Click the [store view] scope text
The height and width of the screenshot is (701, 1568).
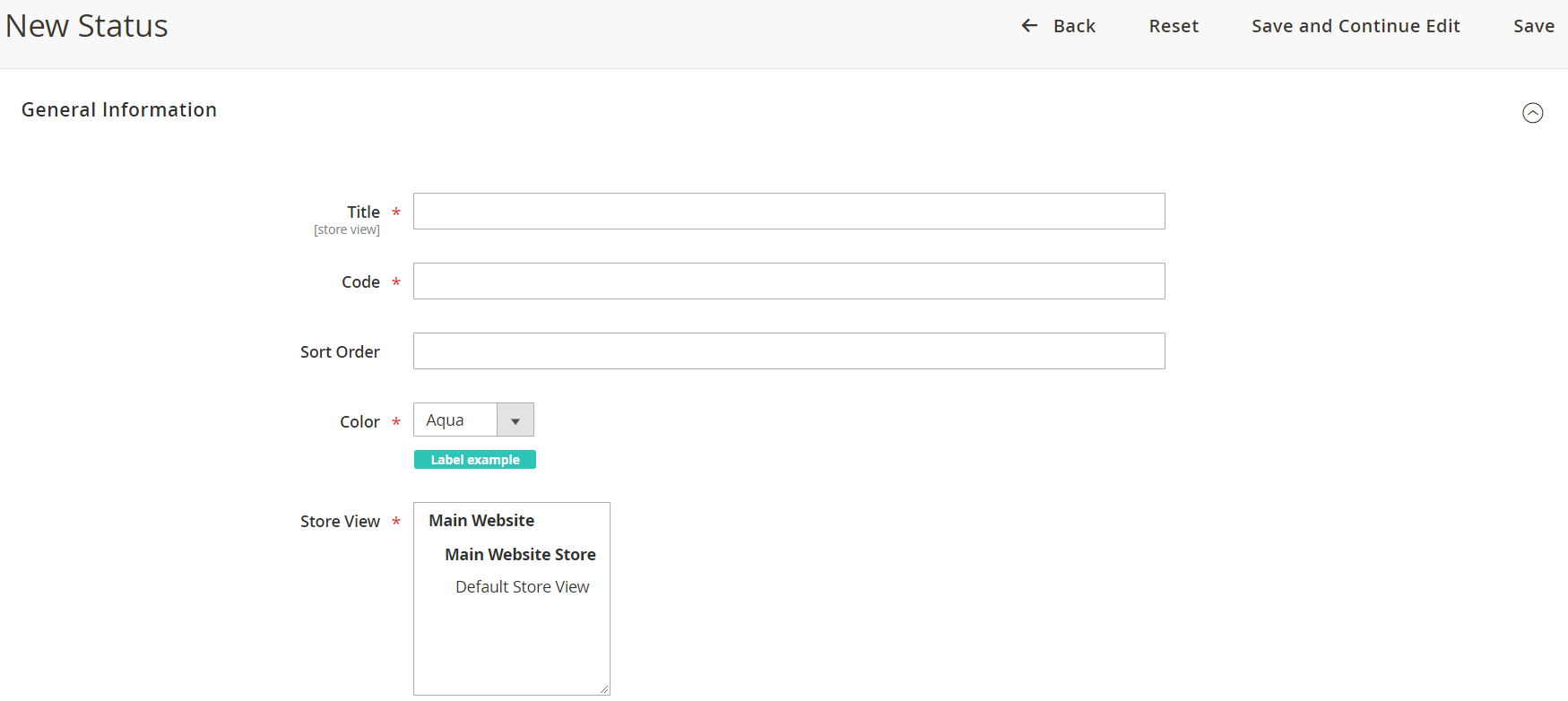click(347, 230)
